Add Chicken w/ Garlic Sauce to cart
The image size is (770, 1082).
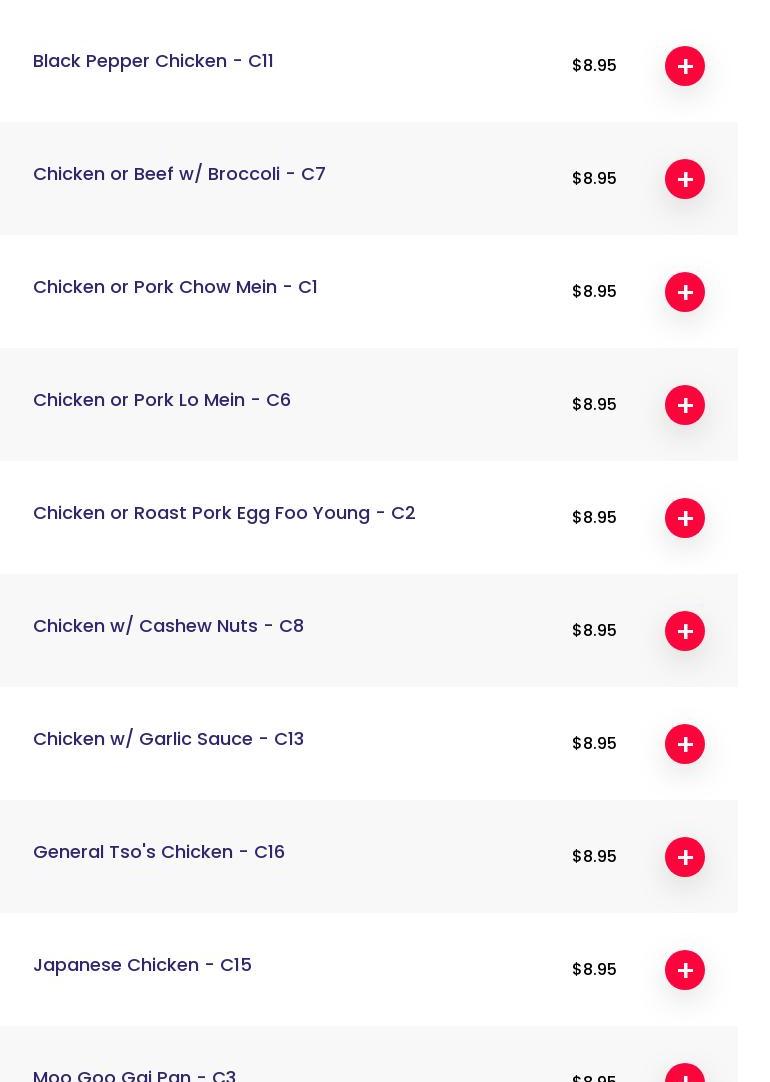click(x=685, y=744)
